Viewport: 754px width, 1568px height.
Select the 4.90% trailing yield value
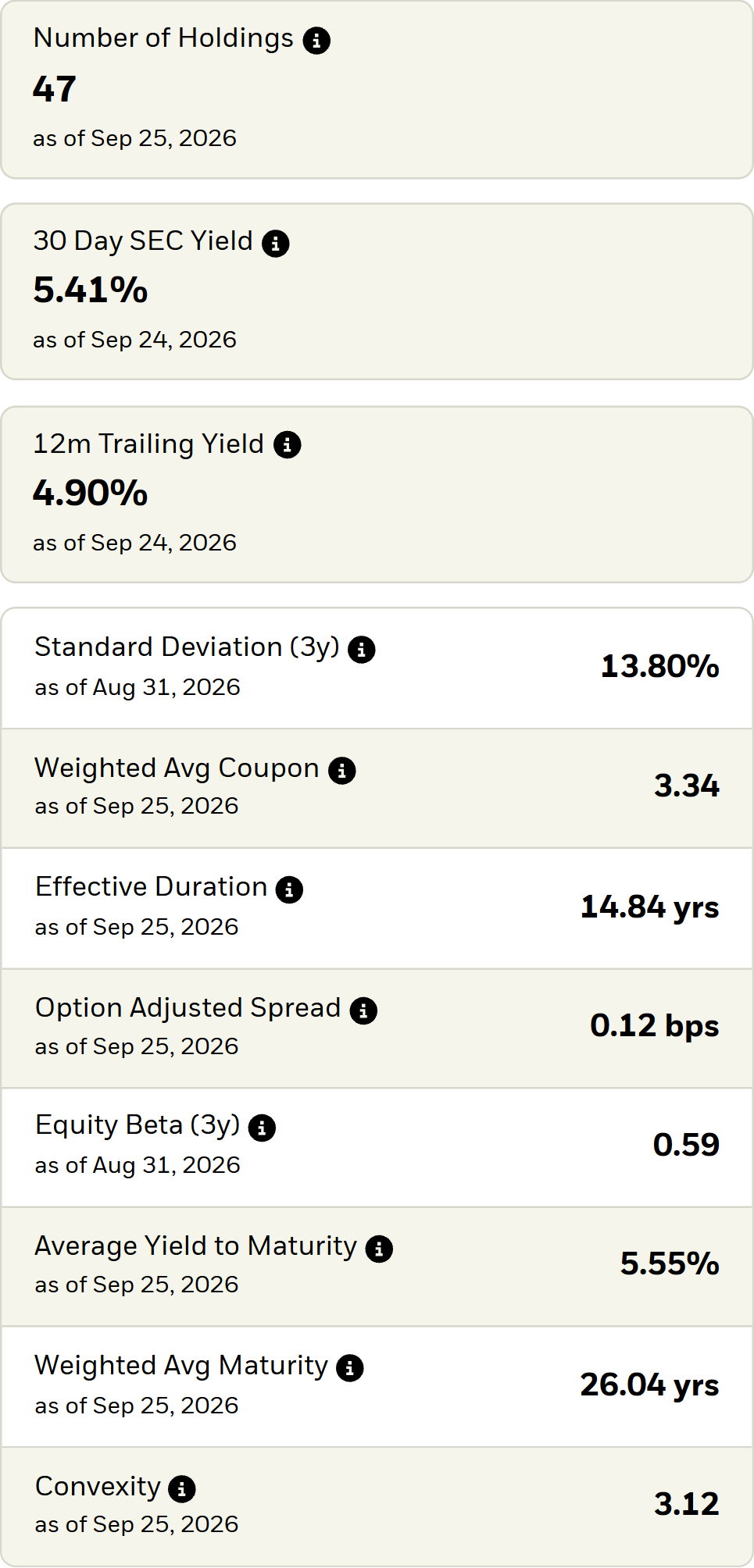click(x=91, y=493)
